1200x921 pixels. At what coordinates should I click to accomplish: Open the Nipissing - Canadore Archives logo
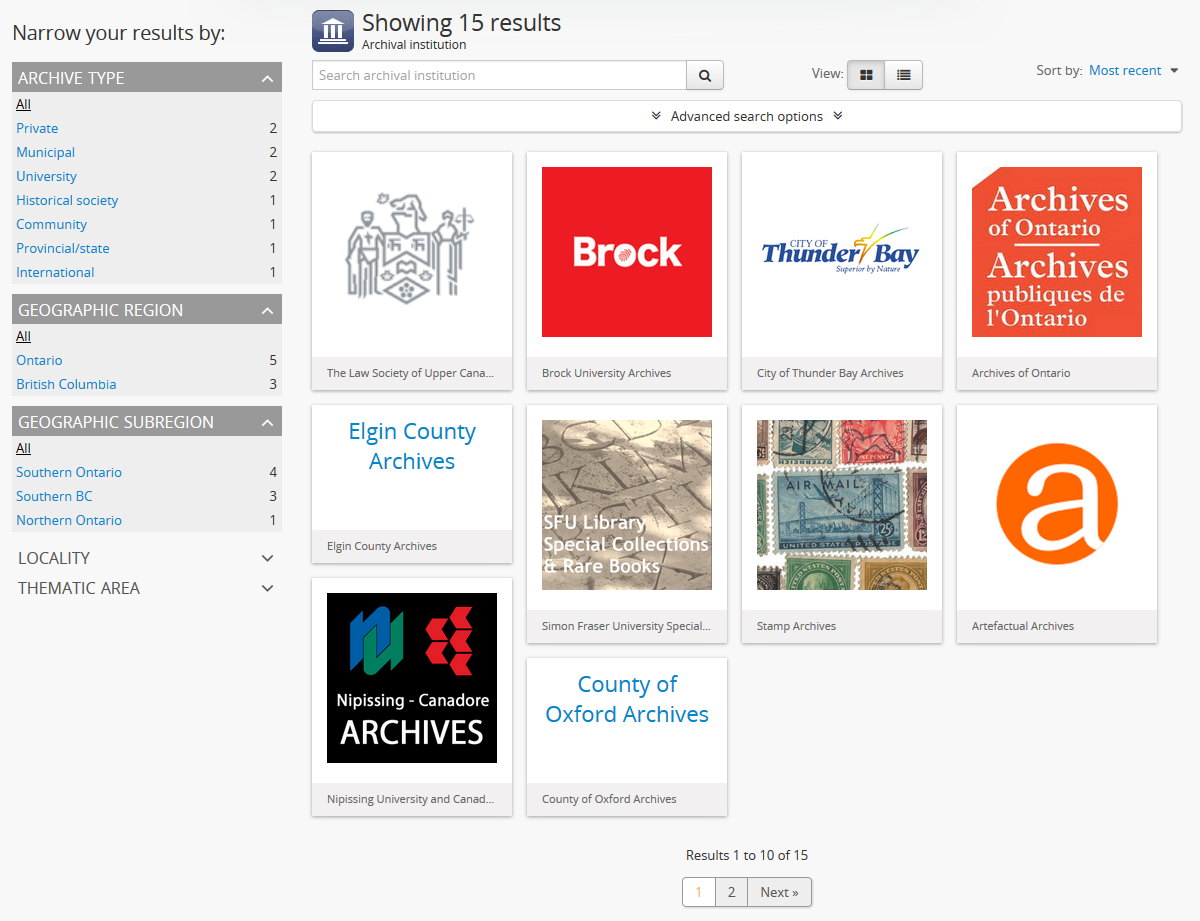point(412,678)
